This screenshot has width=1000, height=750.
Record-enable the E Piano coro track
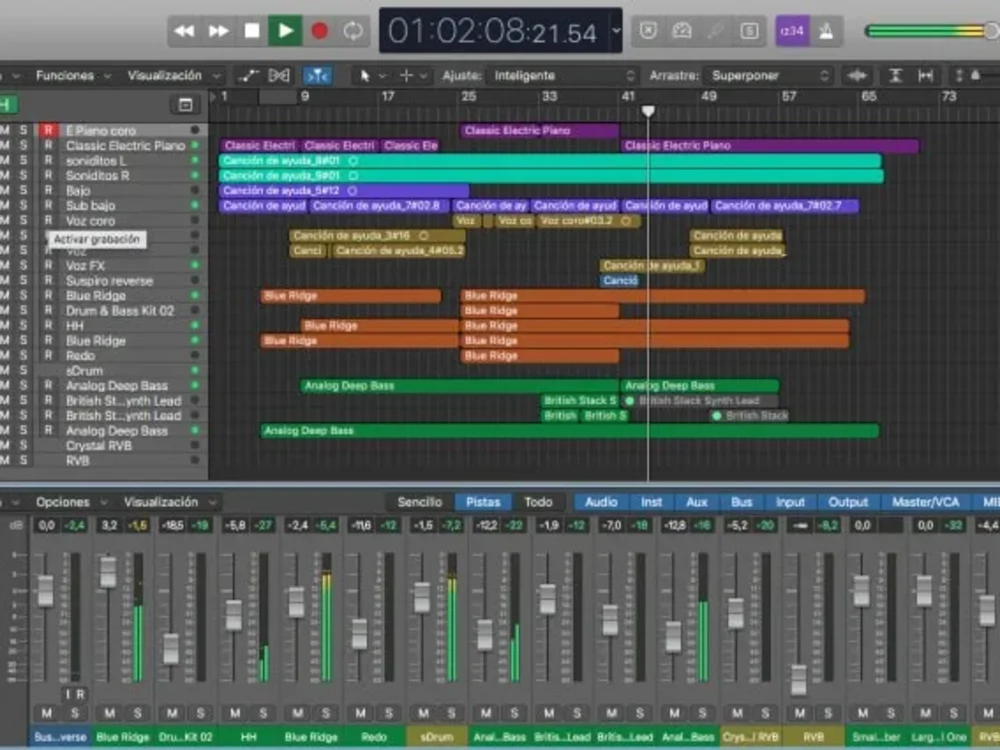pos(48,131)
